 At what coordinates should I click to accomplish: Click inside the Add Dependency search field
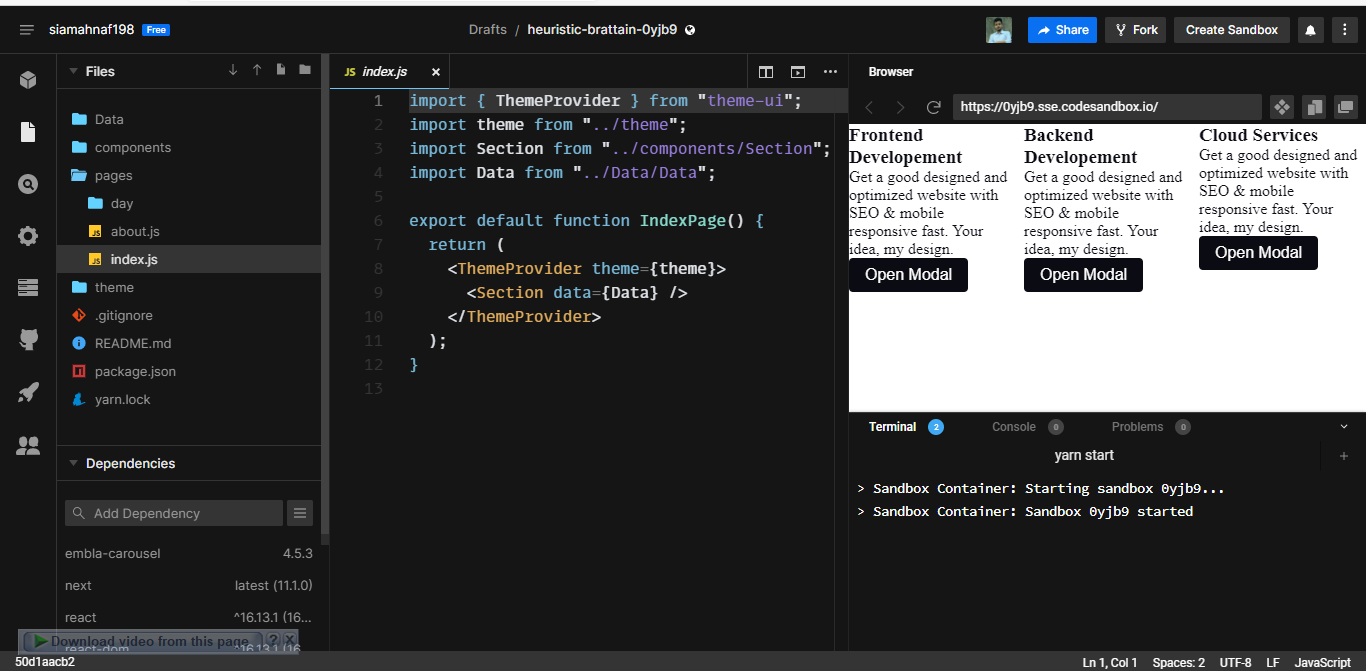click(x=173, y=512)
